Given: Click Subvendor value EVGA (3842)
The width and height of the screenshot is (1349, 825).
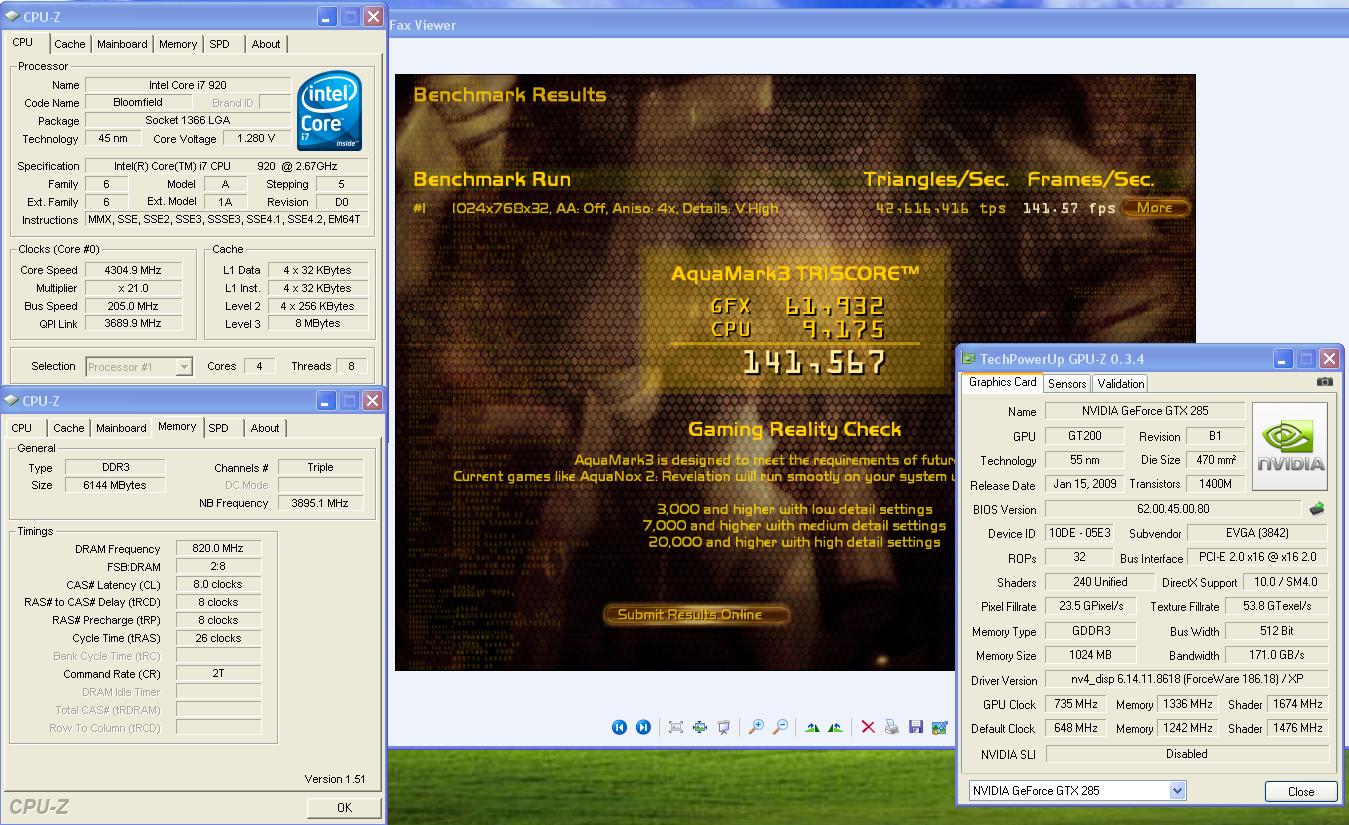Looking at the screenshot, I should (1257, 533).
